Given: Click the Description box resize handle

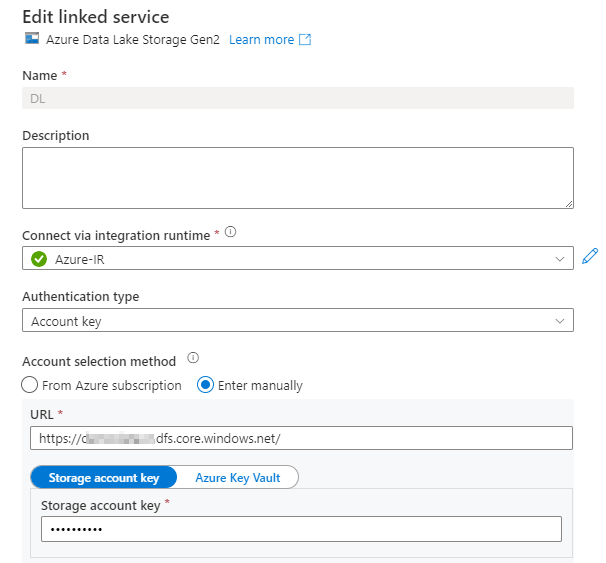Looking at the screenshot, I should pos(569,204).
